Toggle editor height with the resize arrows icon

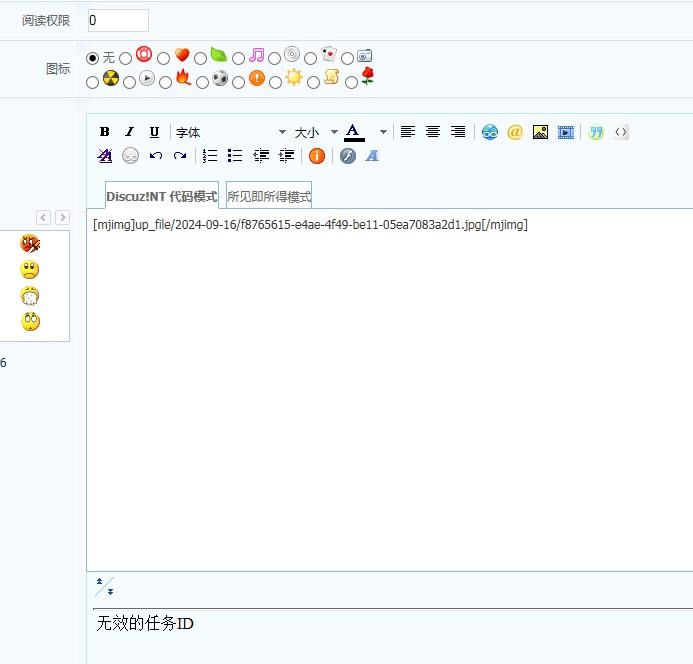105,587
